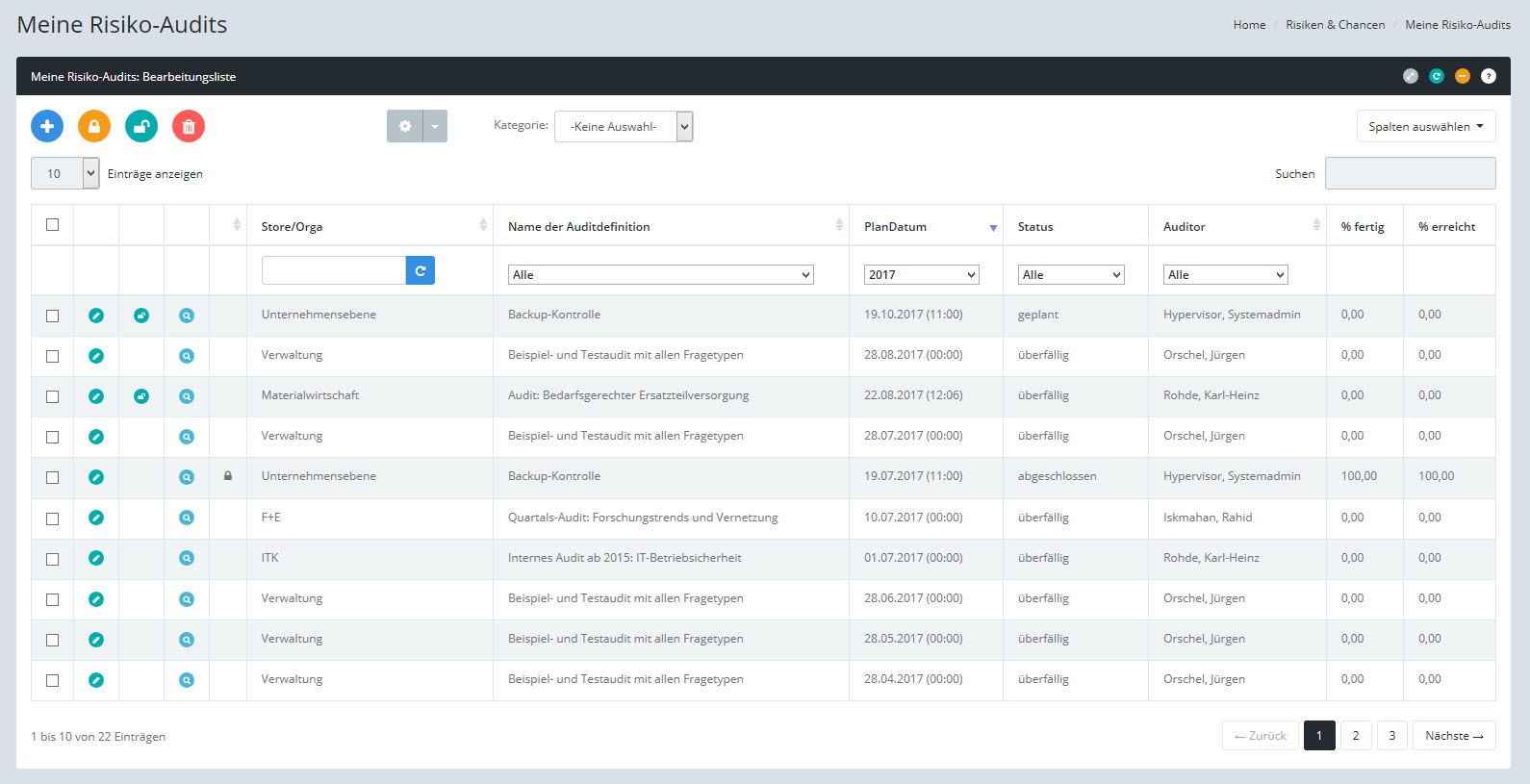Open the PlanDatum year filter showing 2017
Screen dimensions: 1530x784
(921, 275)
